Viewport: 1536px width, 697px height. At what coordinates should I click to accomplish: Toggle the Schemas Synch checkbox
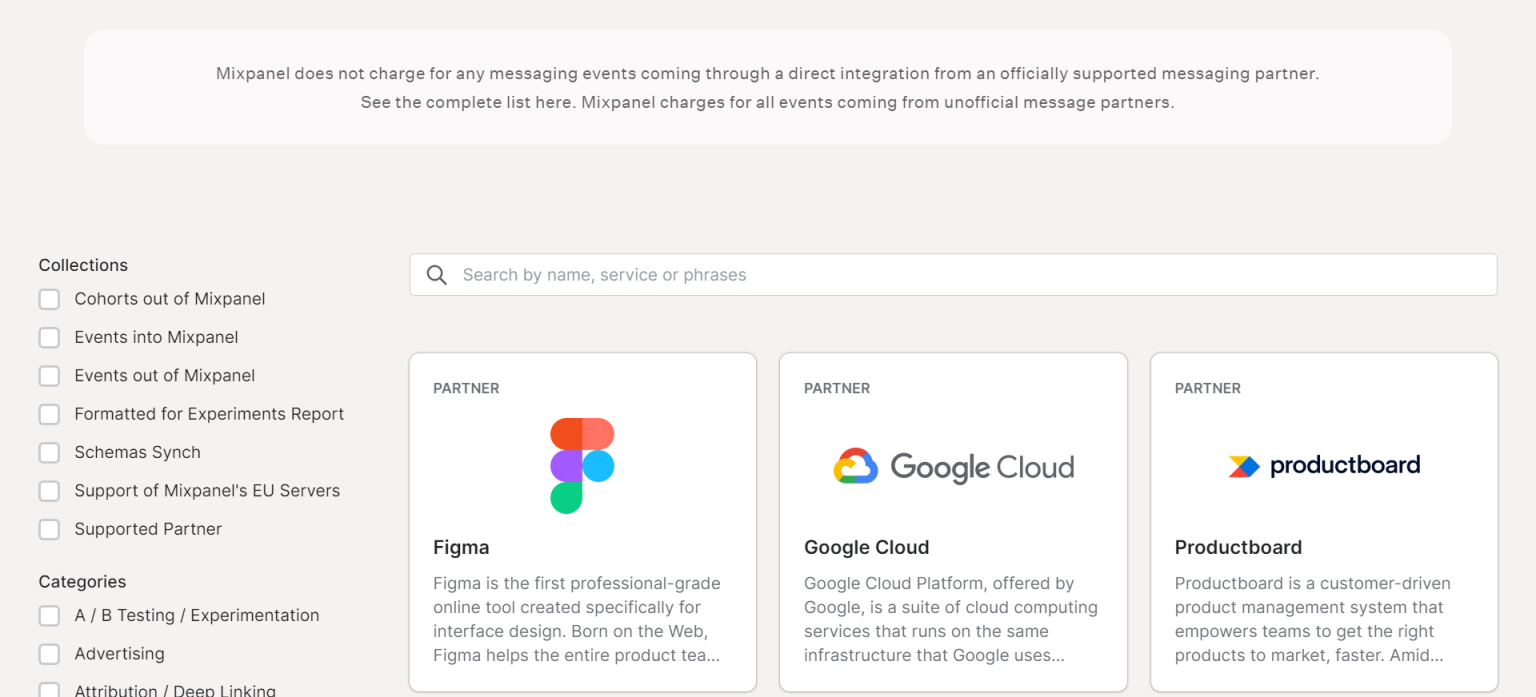[49, 453]
